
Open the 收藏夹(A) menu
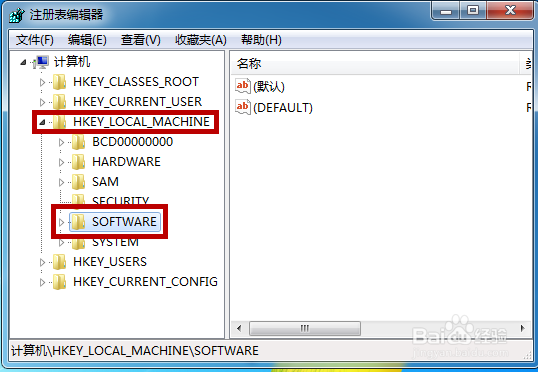tap(201, 40)
